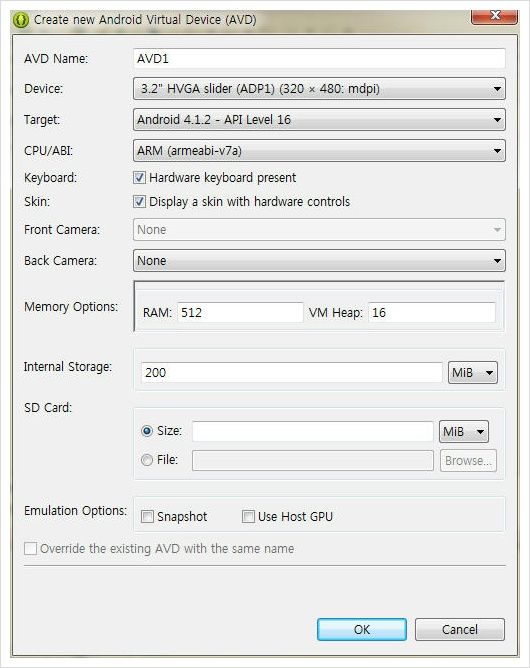Open the Back Camera dropdown

(x=319, y=261)
